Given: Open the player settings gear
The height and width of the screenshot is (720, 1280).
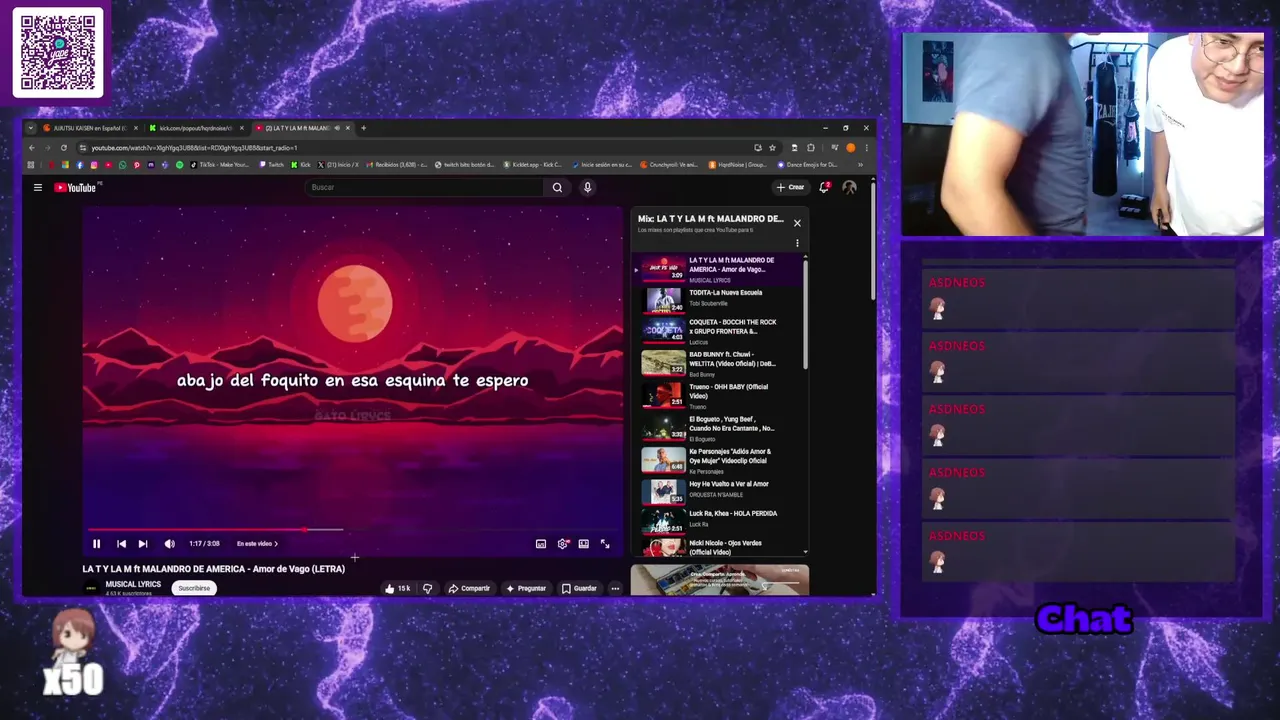Looking at the screenshot, I should 563,544.
